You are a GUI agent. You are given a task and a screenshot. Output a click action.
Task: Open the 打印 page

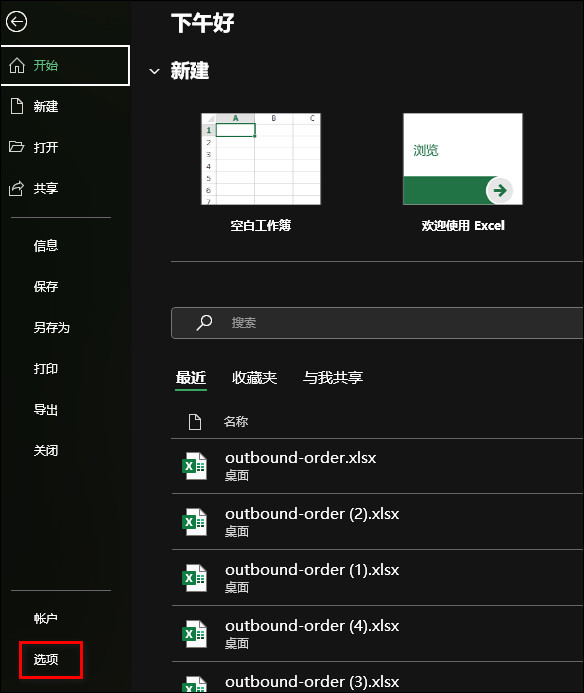[x=46, y=369]
